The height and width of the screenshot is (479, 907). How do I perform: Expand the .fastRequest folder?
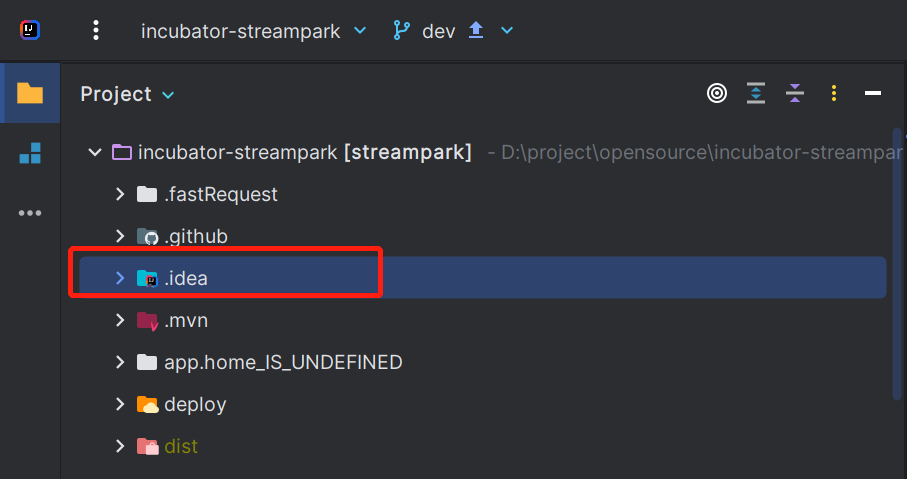pyautogui.click(x=120, y=194)
